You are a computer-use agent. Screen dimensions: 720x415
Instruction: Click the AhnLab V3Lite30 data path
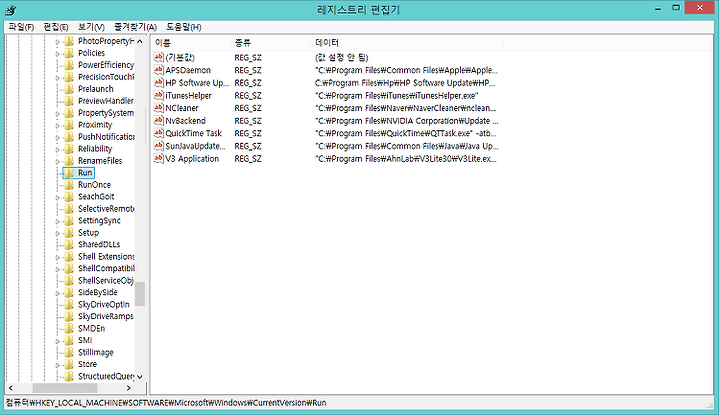pos(405,159)
